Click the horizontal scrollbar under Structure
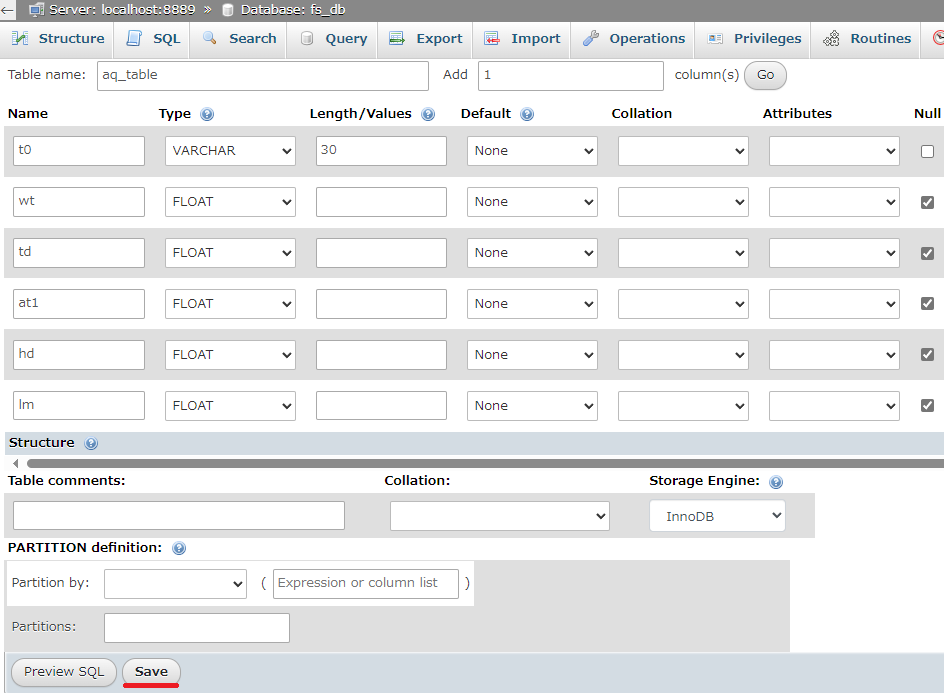This screenshot has width=944, height=693. [485, 464]
